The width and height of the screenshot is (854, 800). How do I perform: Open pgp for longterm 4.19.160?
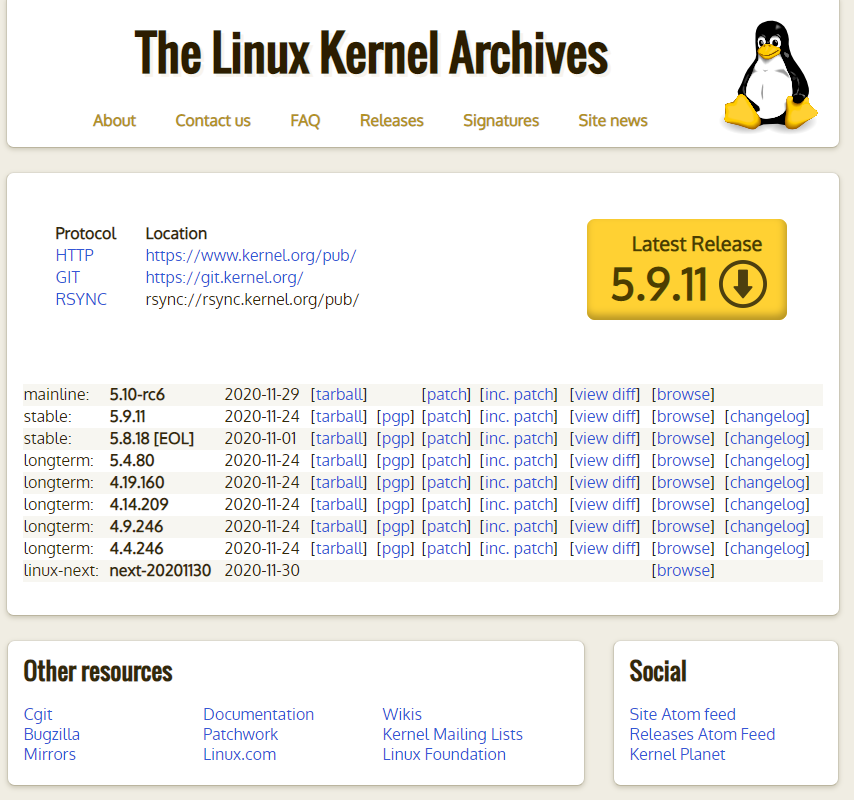pos(395,483)
